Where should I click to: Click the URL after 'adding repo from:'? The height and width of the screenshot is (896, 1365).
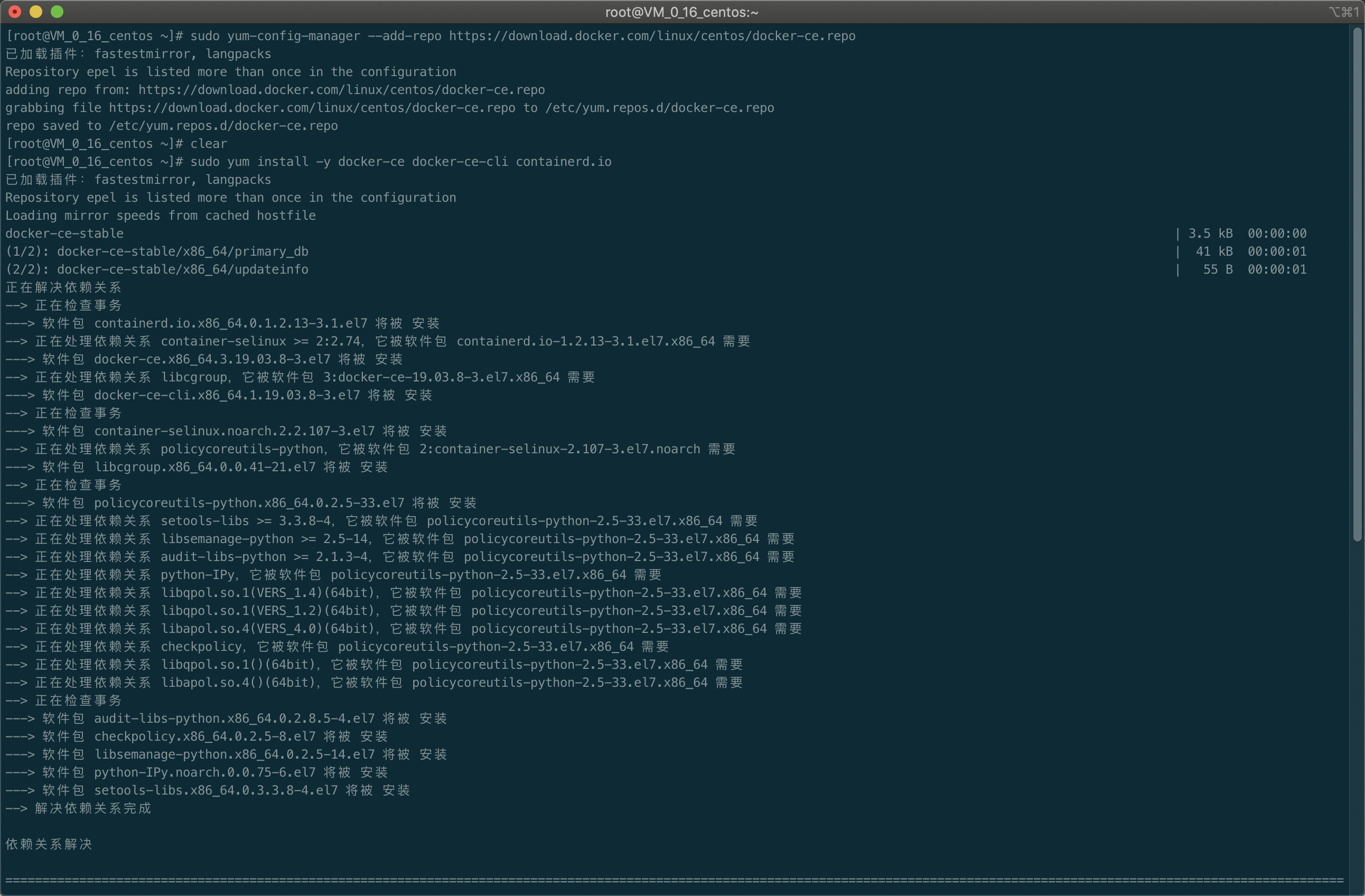341,90
